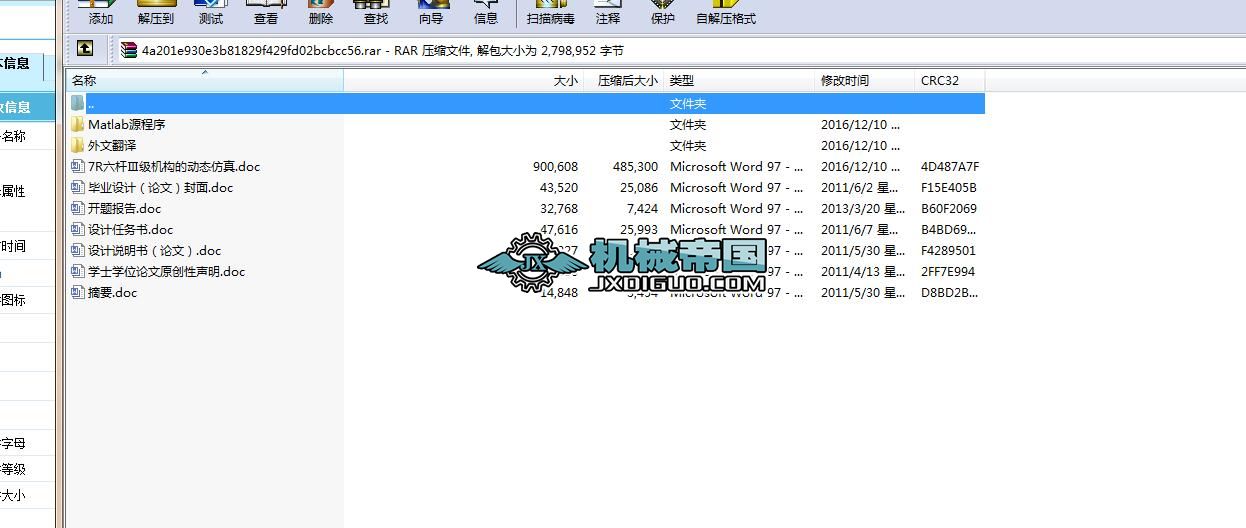Click the 查看 toolbar button
This screenshot has height=528, width=1246.
click(x=266, y=14)
